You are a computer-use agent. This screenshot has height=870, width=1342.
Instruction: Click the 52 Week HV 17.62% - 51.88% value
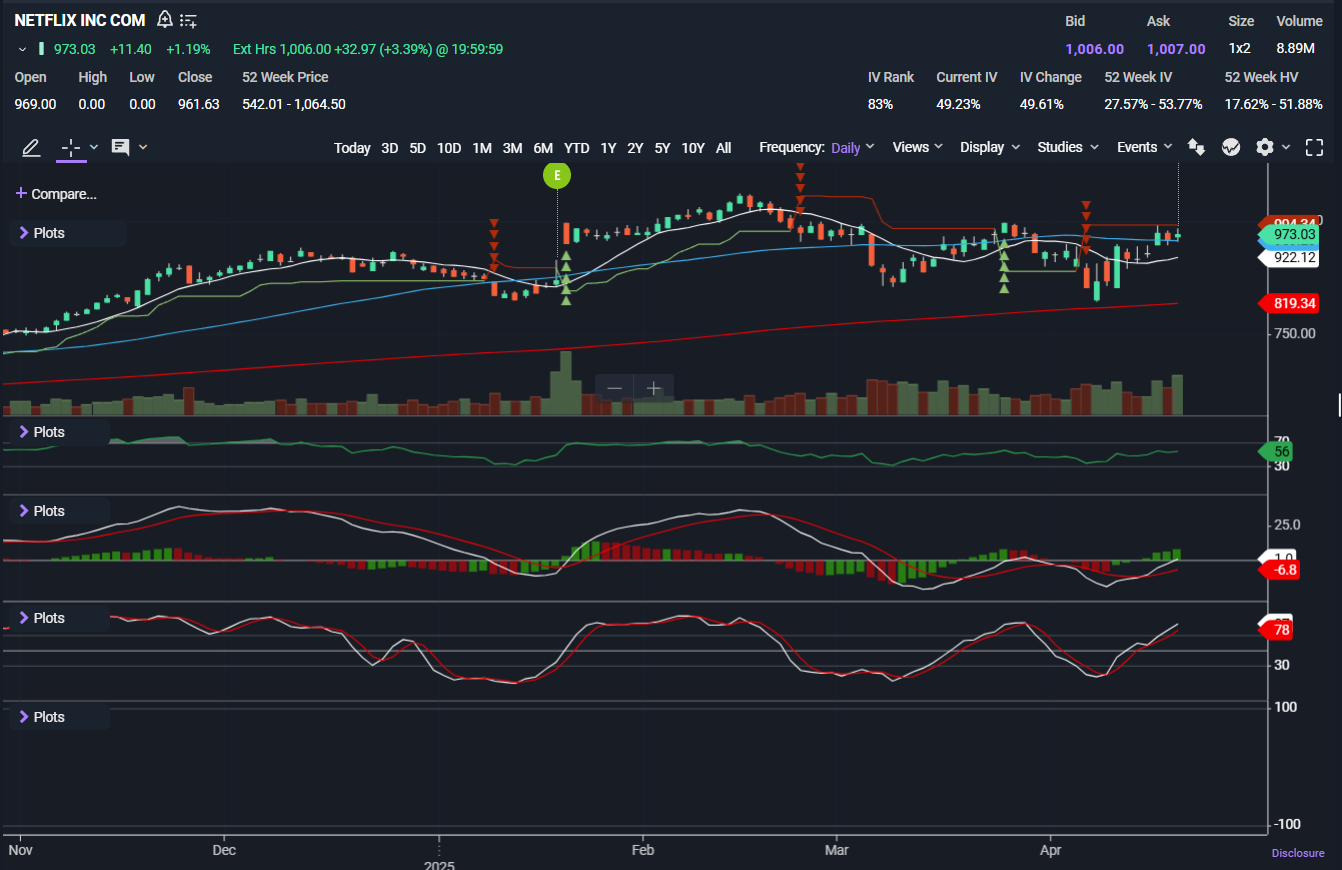(x=1273, y=104)
